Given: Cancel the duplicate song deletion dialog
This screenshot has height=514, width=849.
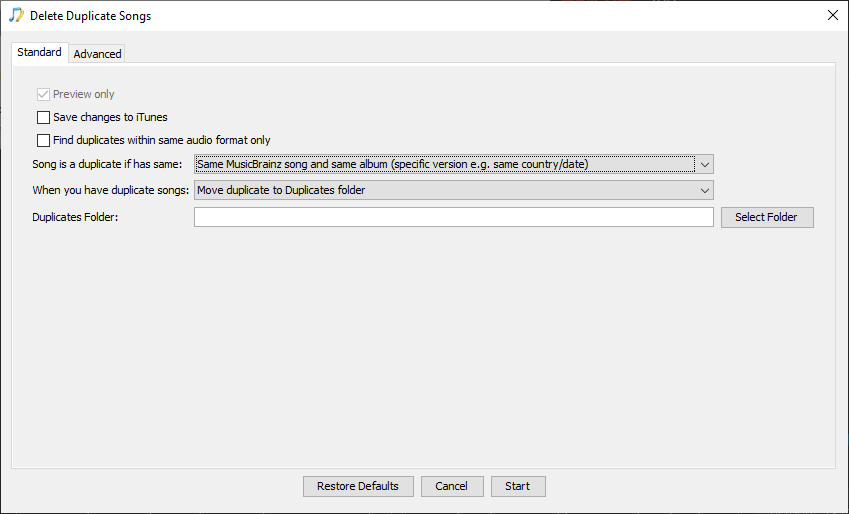Looking at the screenshot, I should click(452, 486).
